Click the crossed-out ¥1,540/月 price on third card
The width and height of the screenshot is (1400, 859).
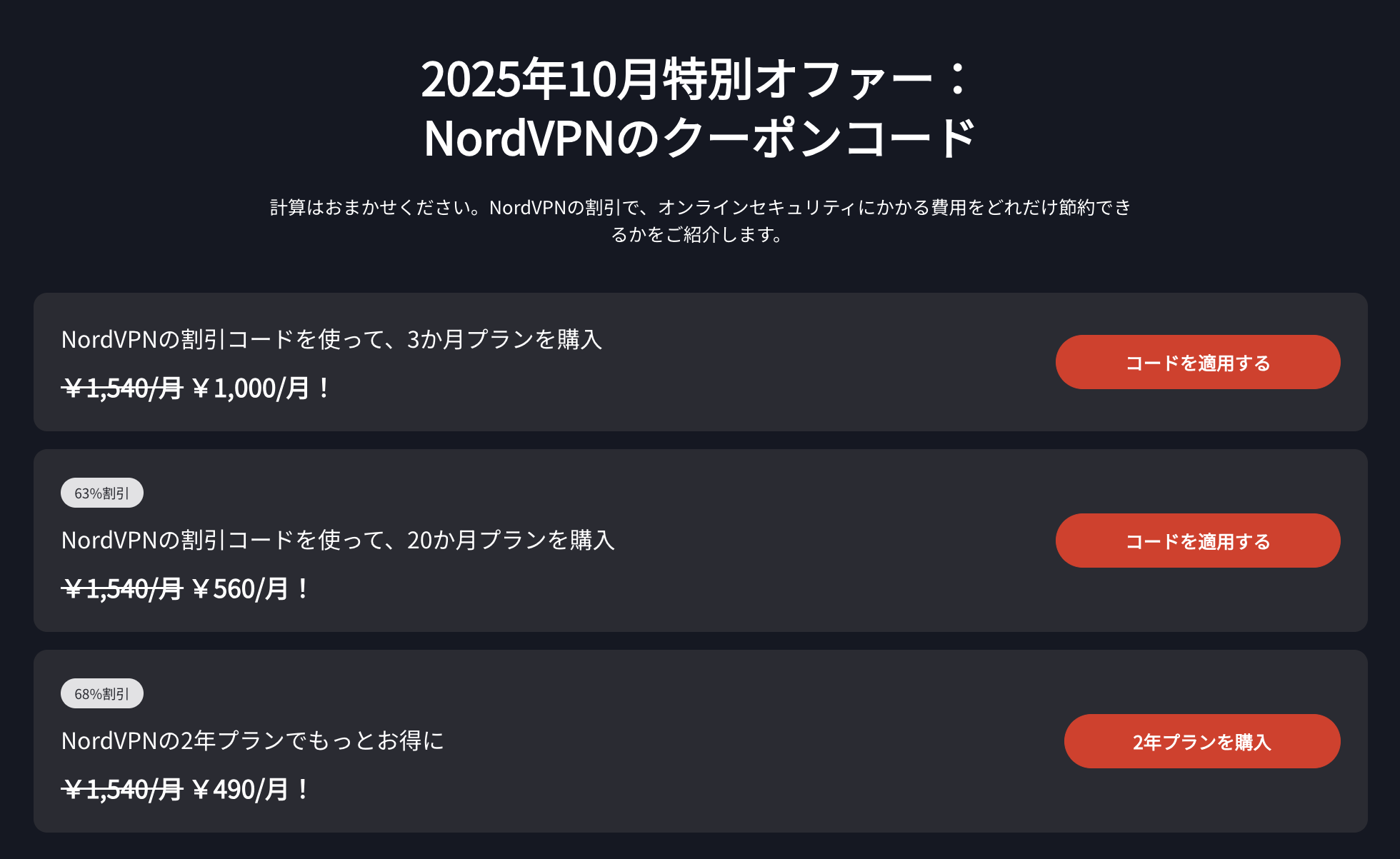tap(121, 789)
